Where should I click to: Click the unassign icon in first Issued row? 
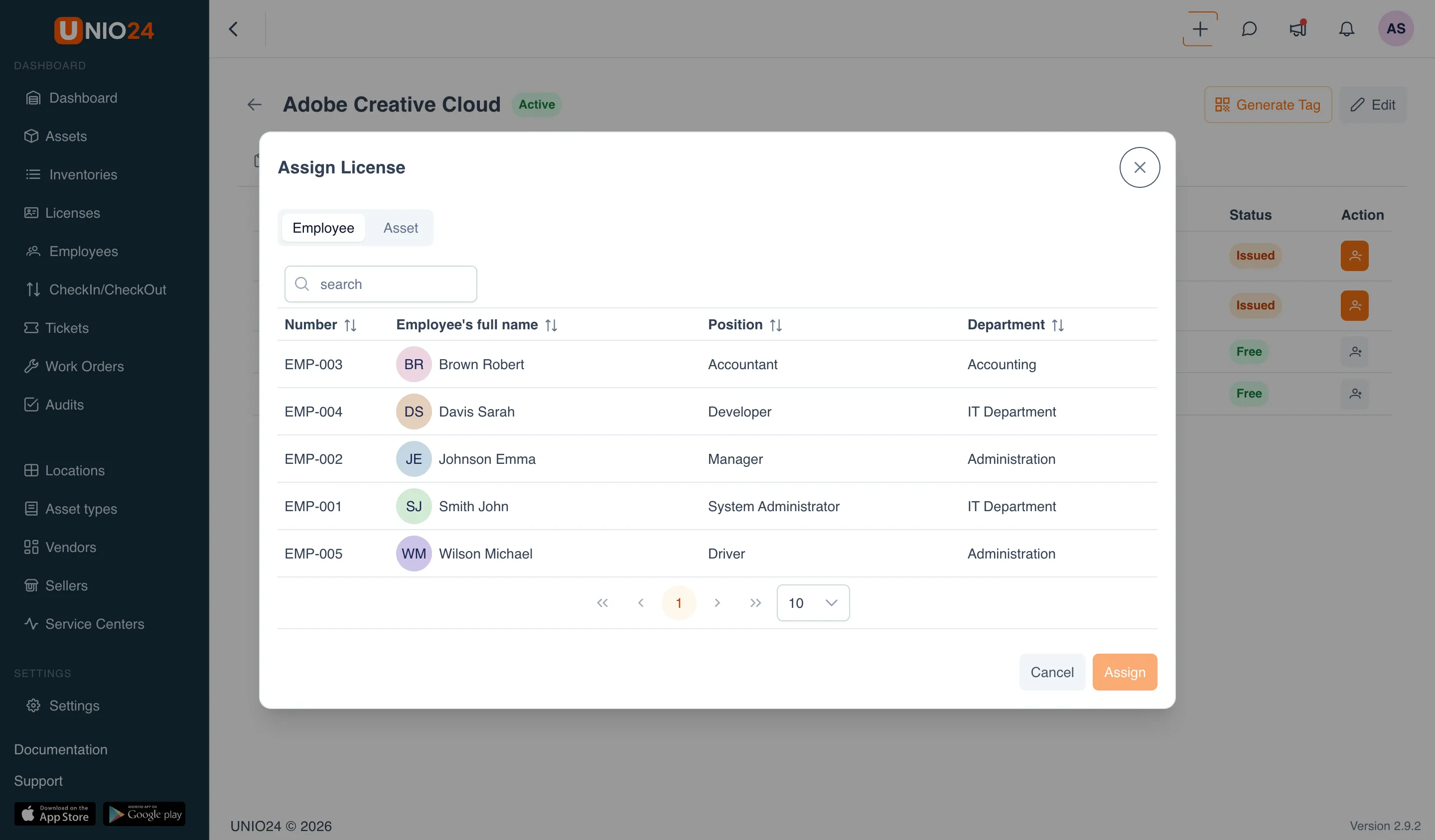tap(1355, 256)
